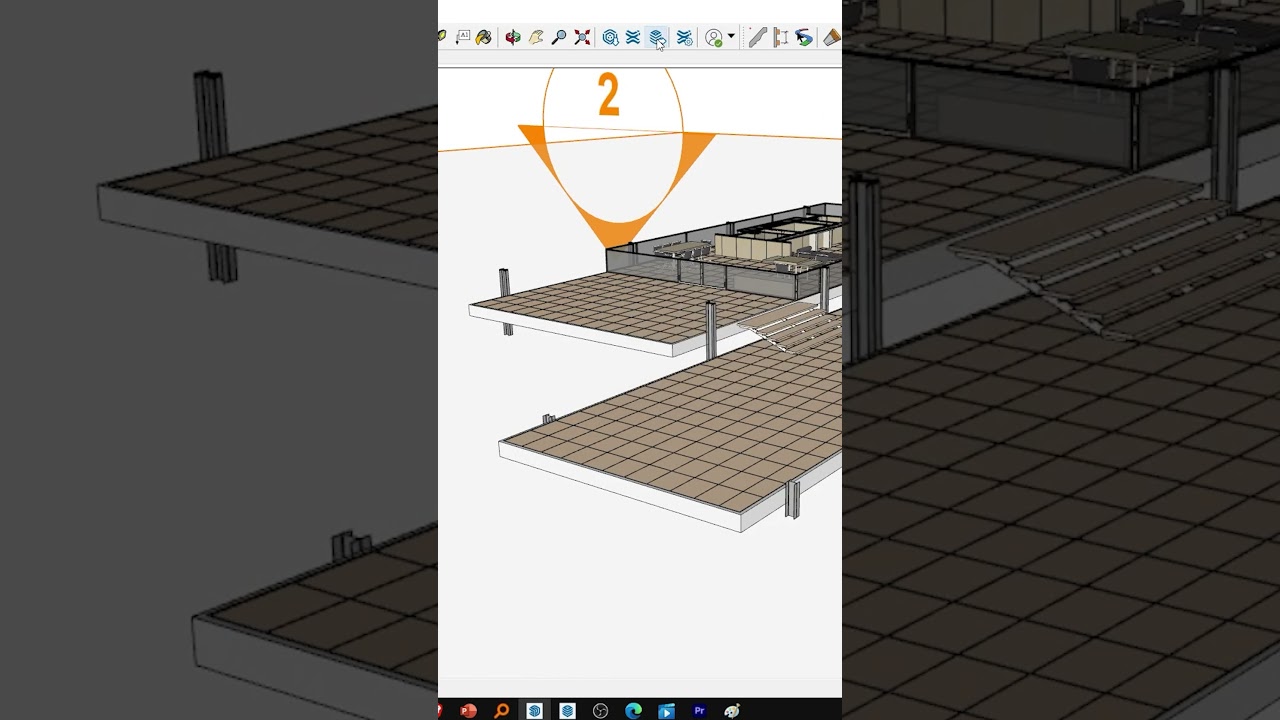Click the Zoom Extents tool
This screenshot has width=1280, height=720.
582,37
